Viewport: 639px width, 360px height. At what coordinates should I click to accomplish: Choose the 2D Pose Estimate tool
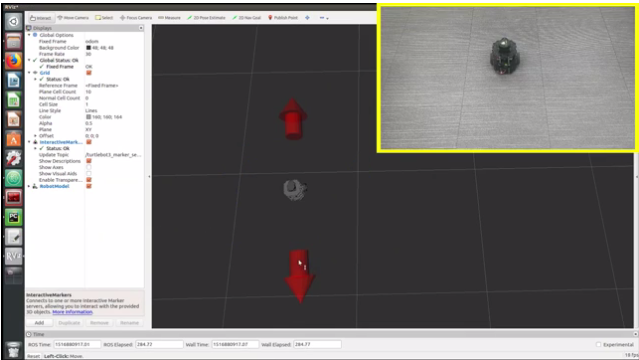[x=206, y=18]
